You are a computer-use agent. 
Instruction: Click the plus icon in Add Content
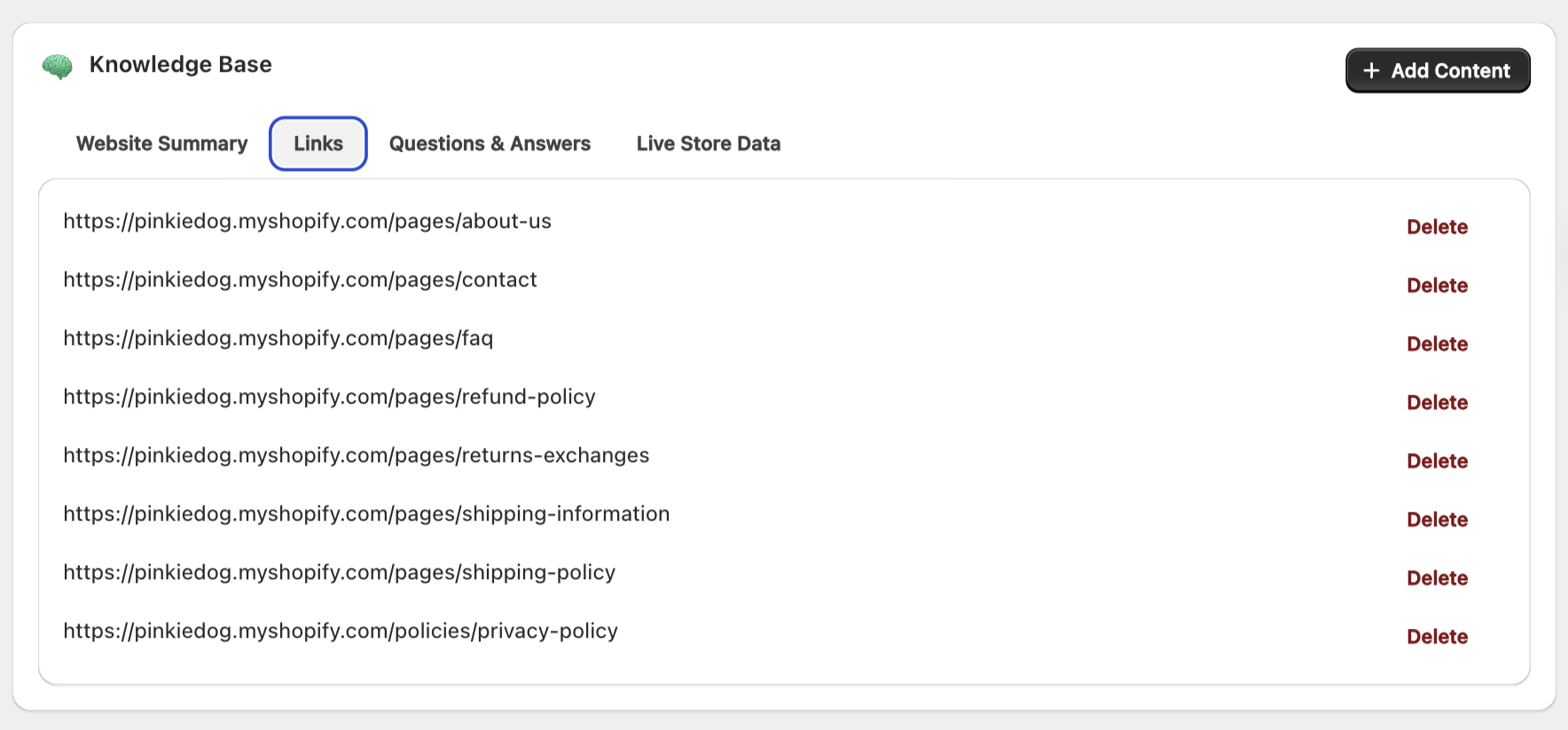tap(1371, 71)
